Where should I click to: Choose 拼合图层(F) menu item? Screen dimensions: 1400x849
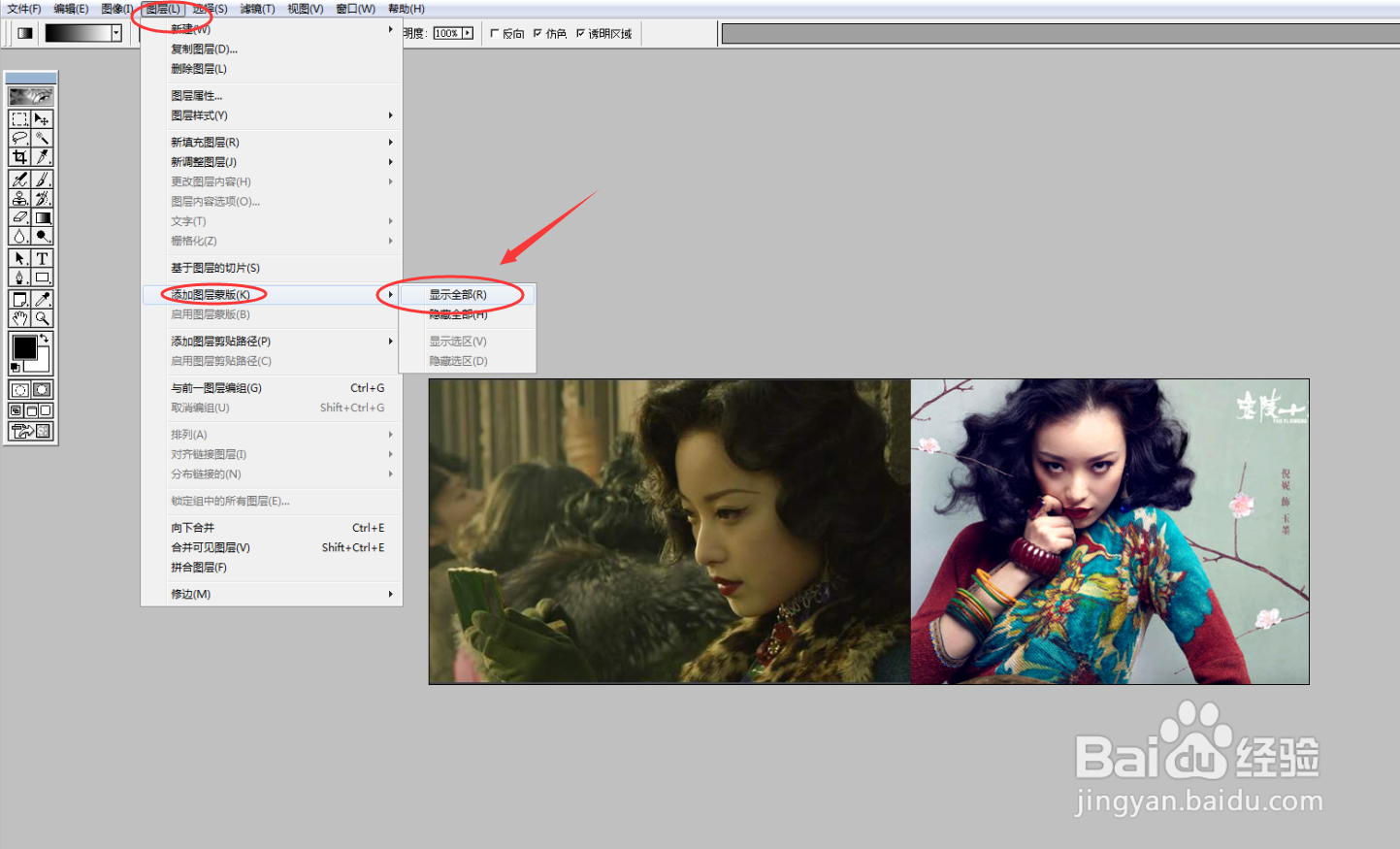coord(272,567)
